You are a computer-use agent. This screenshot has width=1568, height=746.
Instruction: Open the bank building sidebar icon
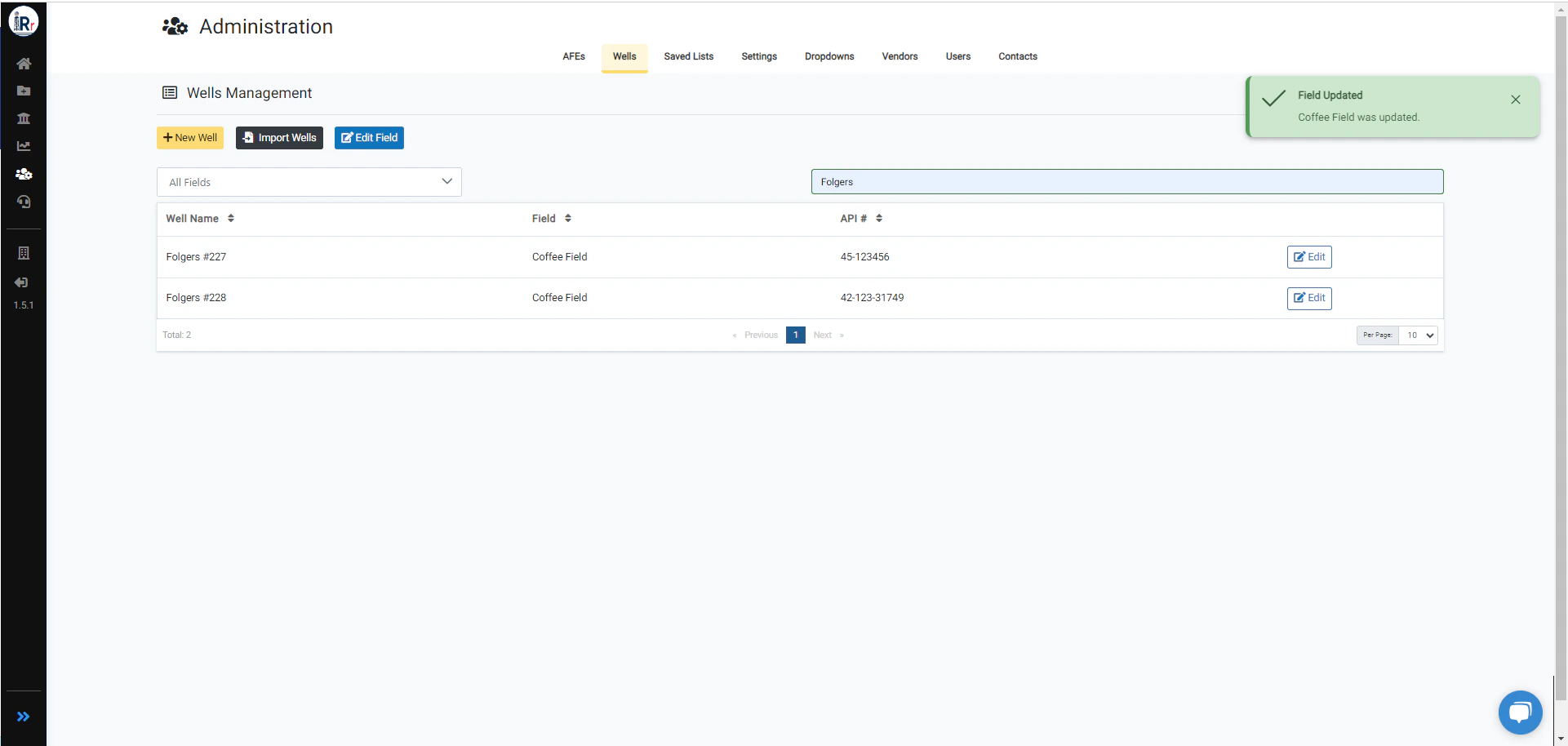[24, 118]
